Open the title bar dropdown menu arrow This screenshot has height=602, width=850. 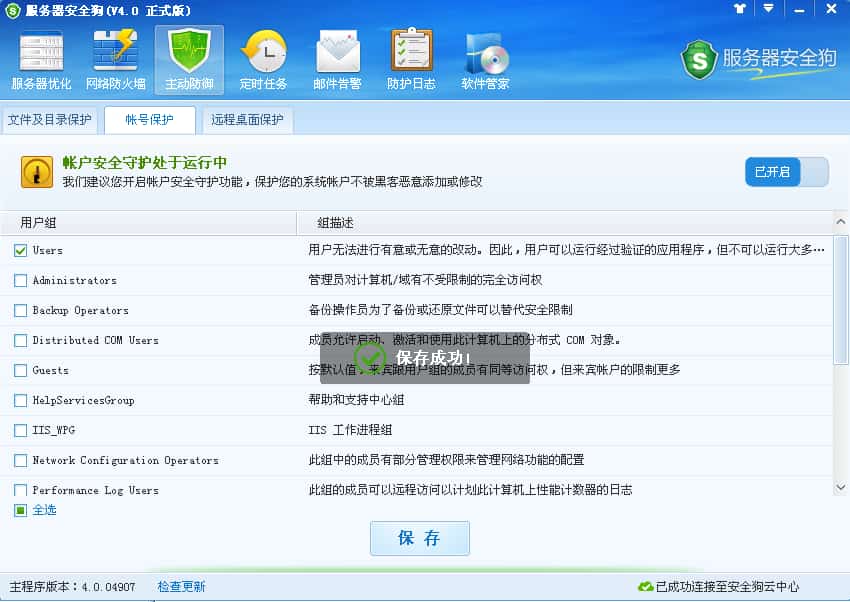(768, 9)
